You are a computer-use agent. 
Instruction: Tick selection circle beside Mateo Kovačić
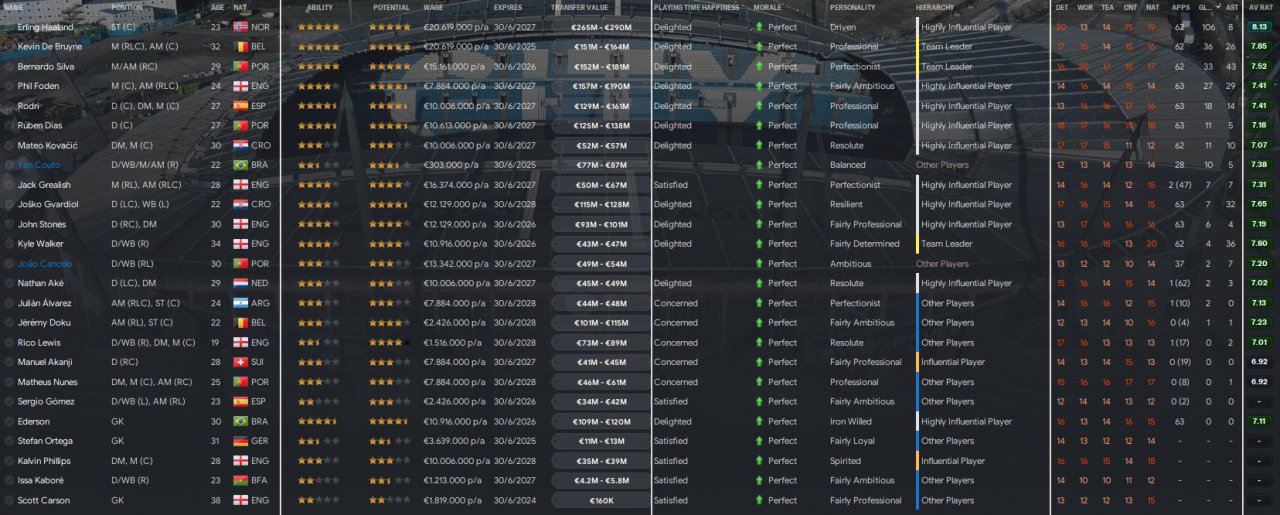pyautogui.click(x=9, y=145)
